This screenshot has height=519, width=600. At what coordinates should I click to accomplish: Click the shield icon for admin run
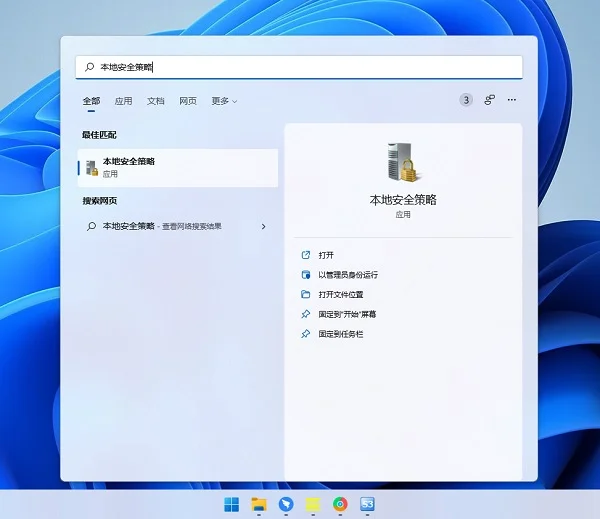click(x=305, y=275)
